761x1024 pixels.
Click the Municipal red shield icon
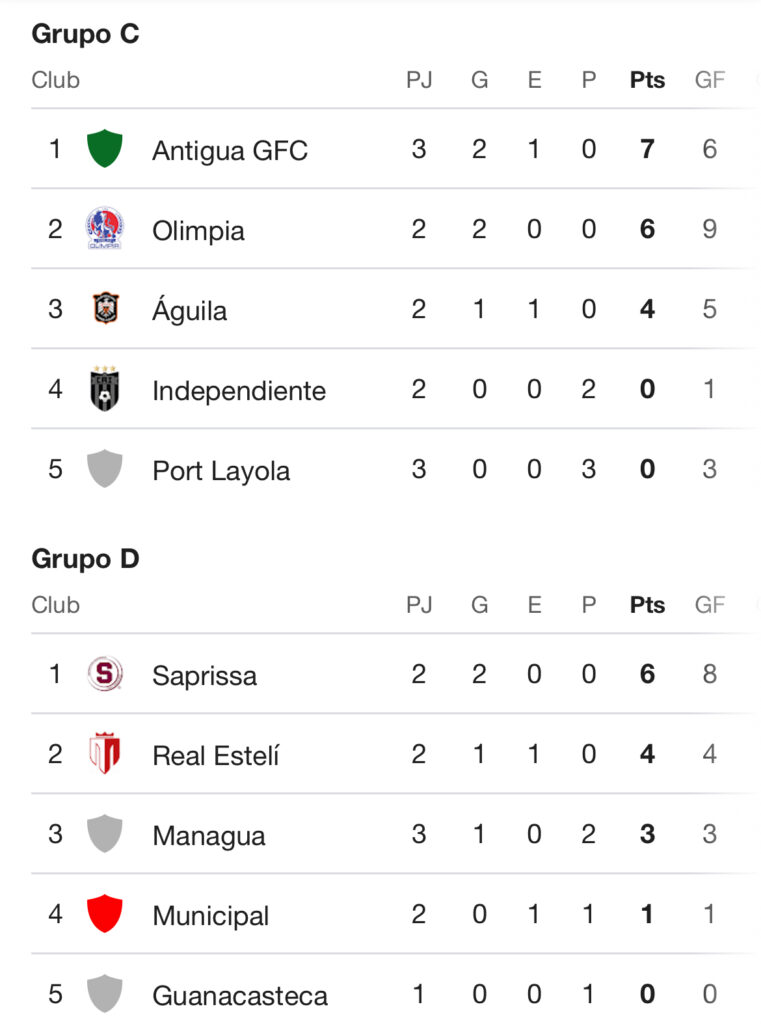coord(105,914)
